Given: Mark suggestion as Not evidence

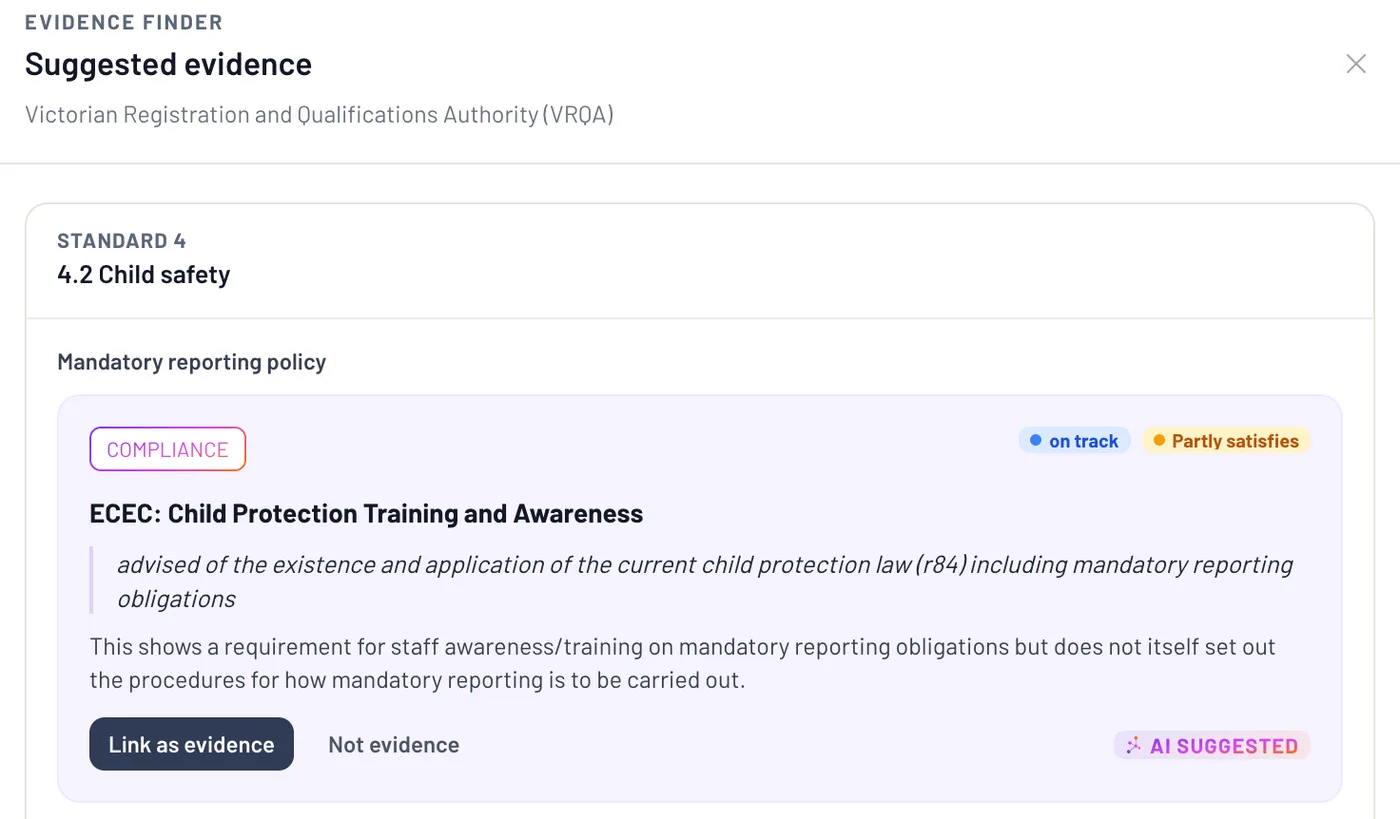Looking at the screenshot, I should point(394,744).
